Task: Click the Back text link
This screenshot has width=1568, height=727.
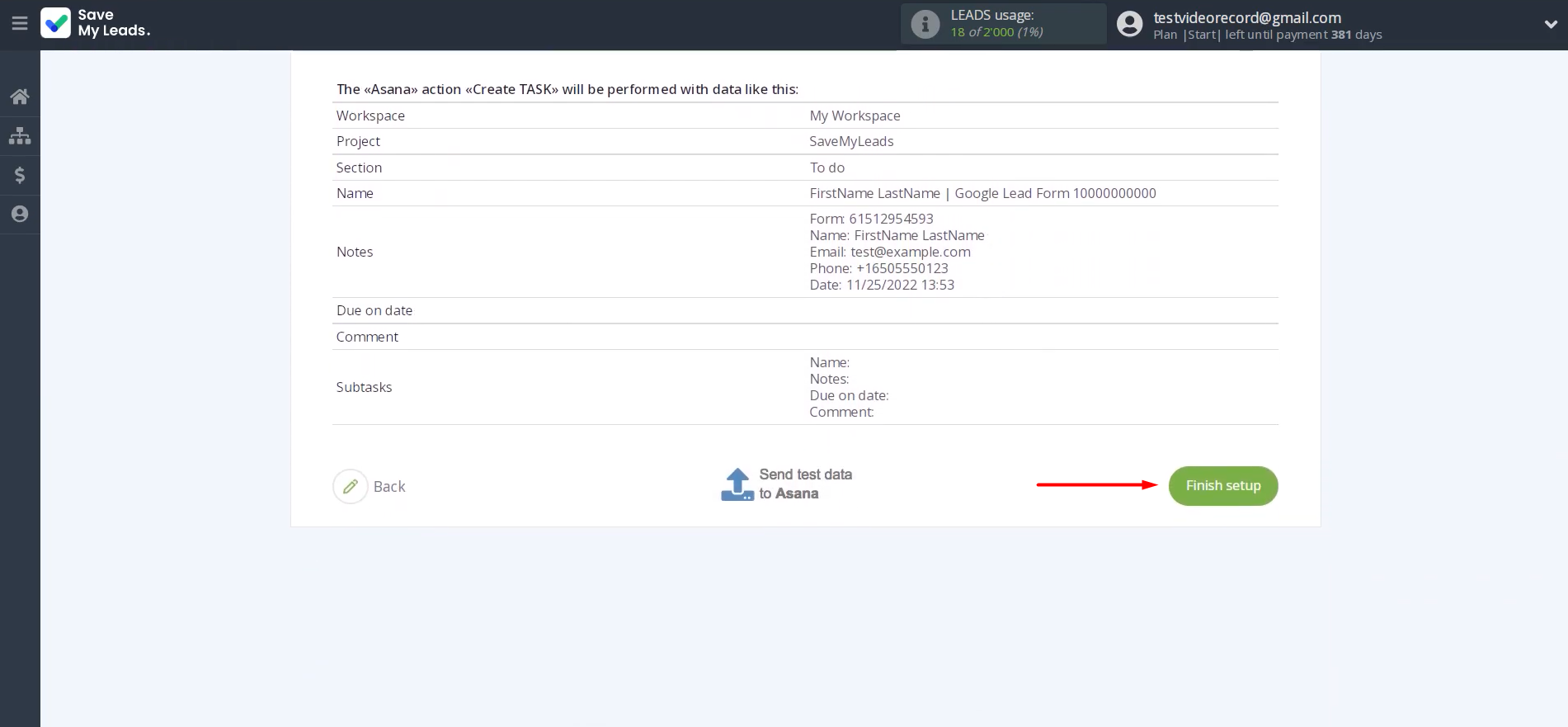Action: [389, 487]
